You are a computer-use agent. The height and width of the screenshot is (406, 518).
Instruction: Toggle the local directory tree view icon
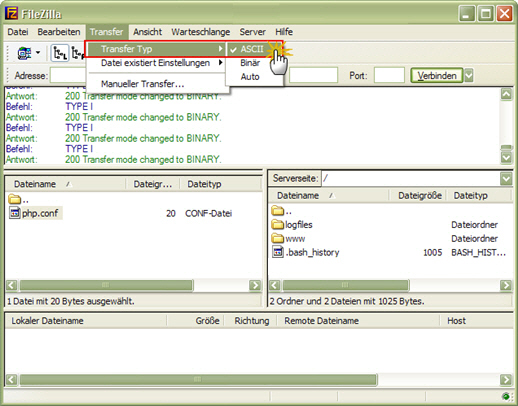(x=60, y=53)
